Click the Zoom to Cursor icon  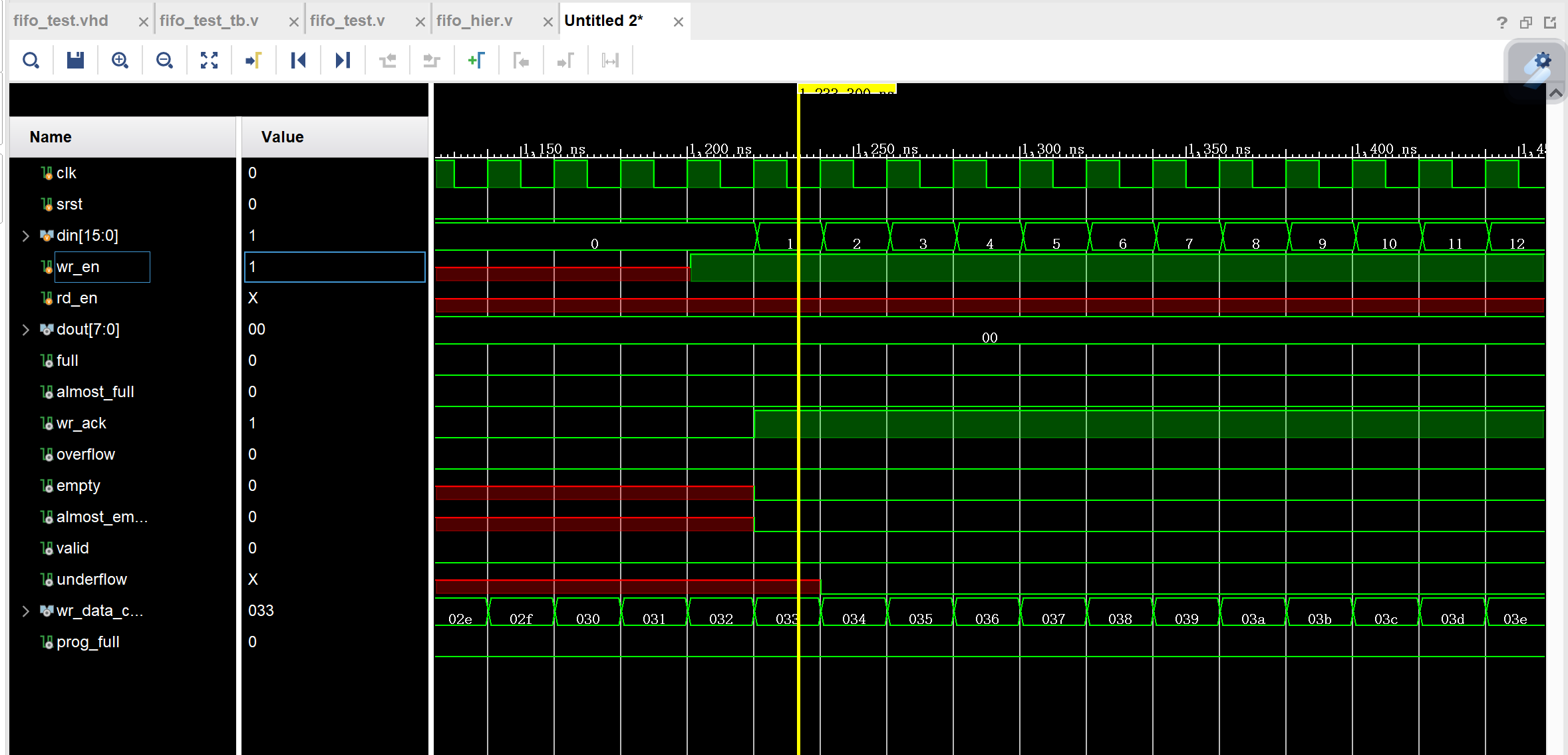point(253,60)
